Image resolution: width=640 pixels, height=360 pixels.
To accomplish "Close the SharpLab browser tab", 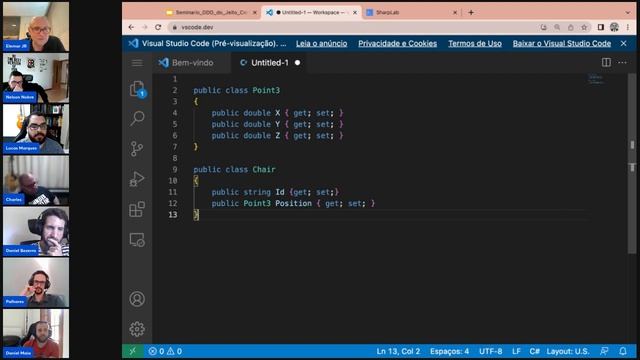I will click(x=455, y=12).
